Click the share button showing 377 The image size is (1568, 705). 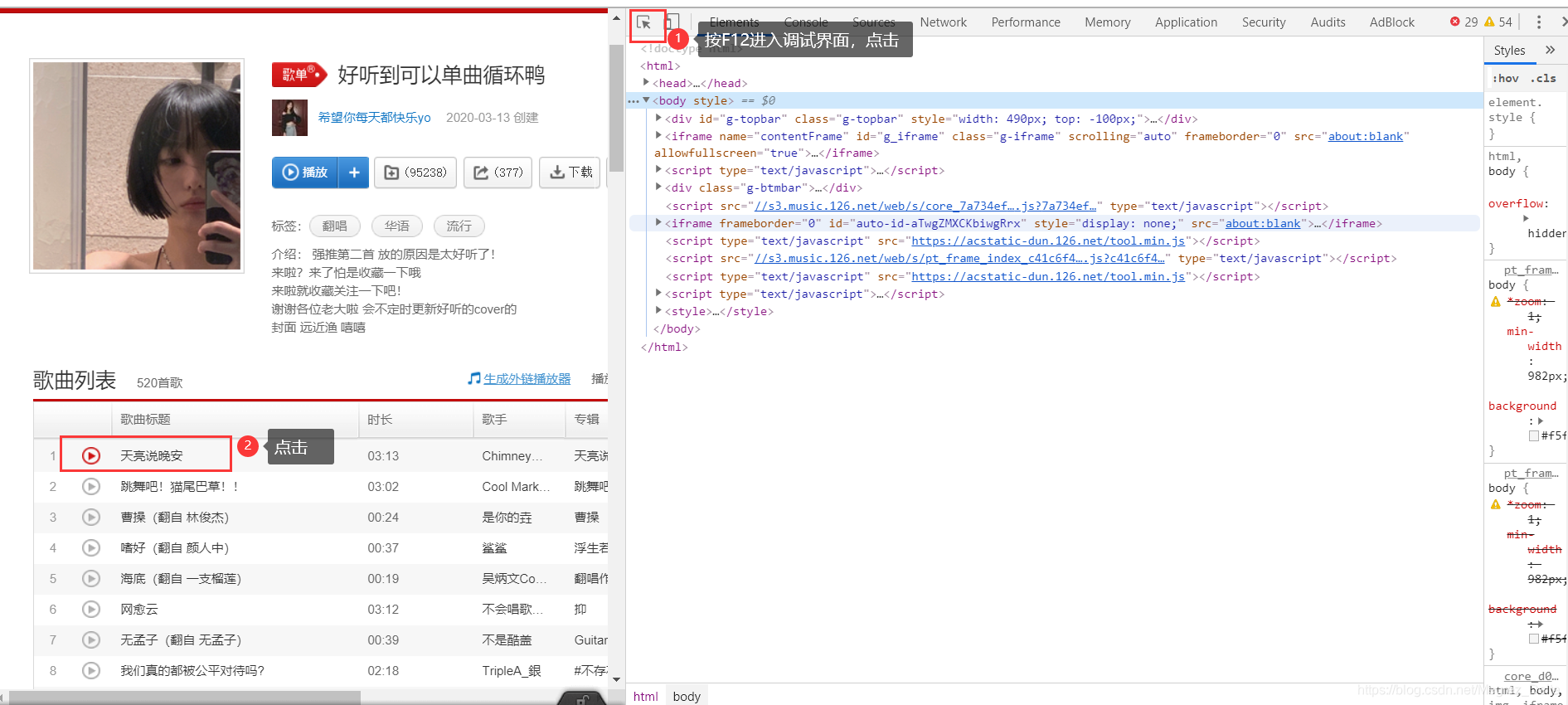[498, 172]
